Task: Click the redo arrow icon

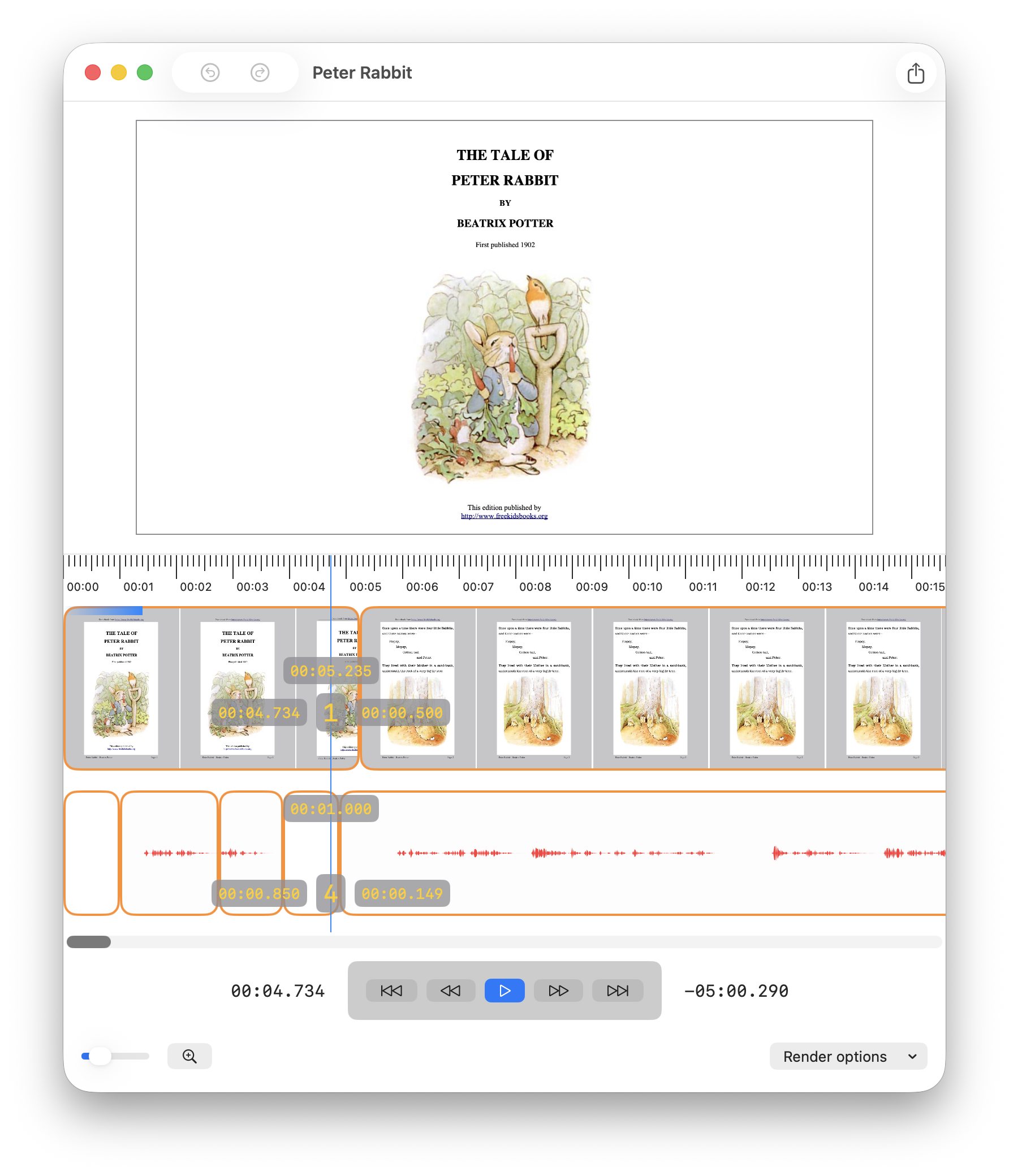Action: coord(260,72)
